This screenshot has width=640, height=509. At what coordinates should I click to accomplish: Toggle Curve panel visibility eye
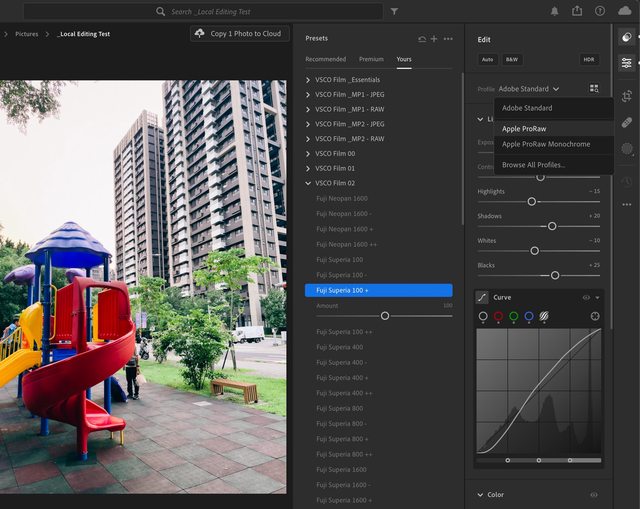[x=586, y=297]
